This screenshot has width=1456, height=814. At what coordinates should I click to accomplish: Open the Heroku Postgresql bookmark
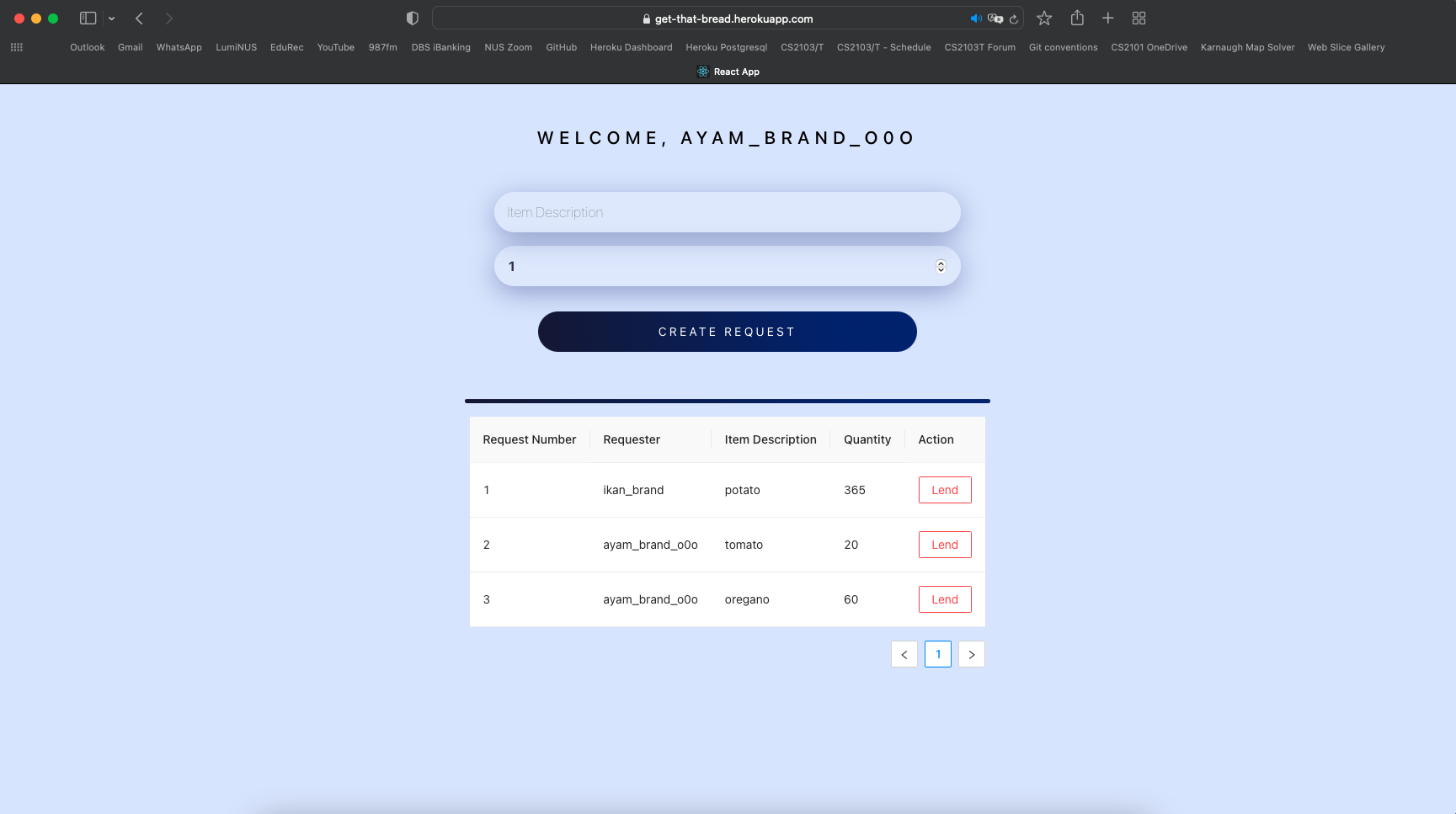(x=727, y=47)
